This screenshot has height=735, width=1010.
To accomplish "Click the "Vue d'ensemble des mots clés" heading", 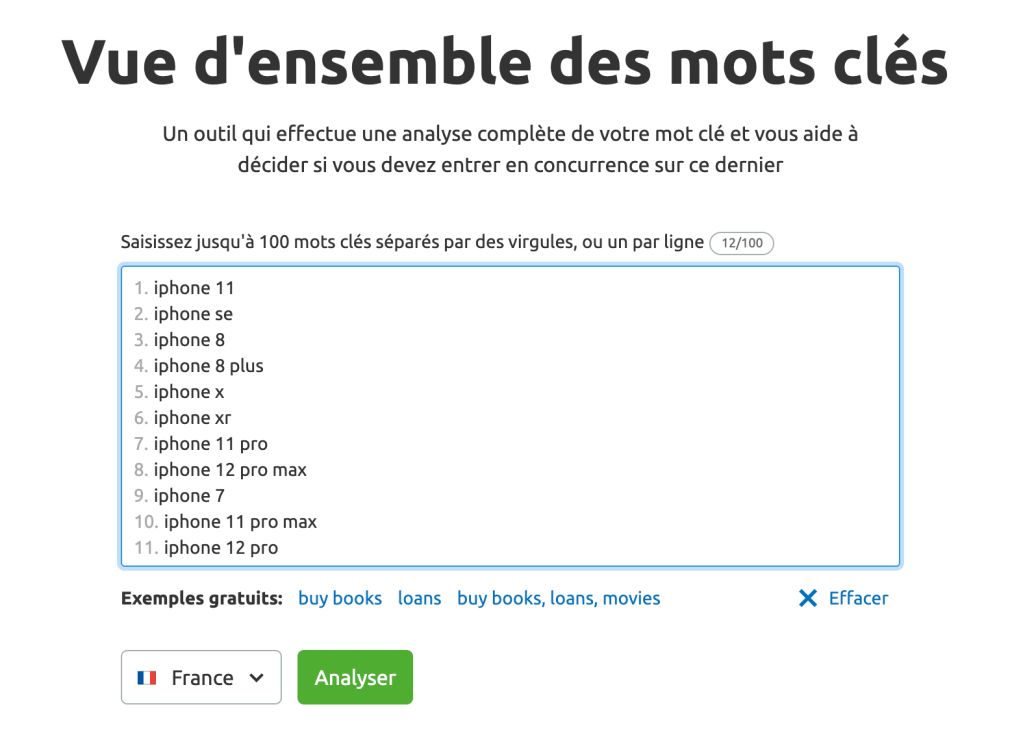I will (x=505, y=62).
